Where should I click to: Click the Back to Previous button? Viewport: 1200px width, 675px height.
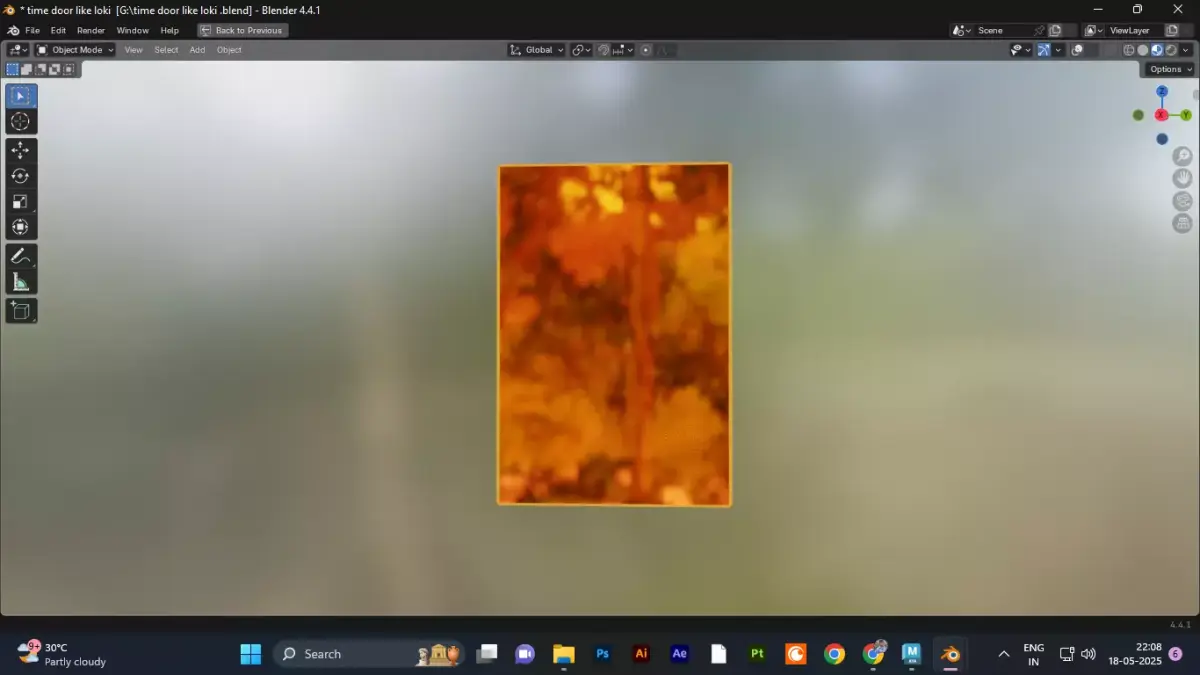pos(242,30)
